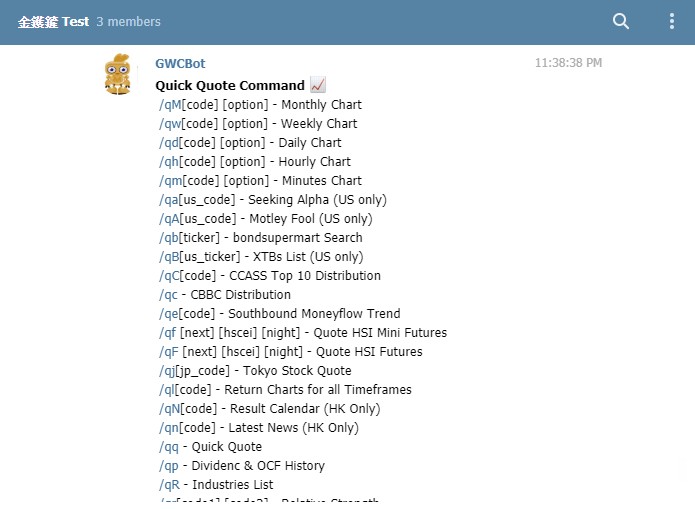The height and width of the screenshot is (509, 695).
Task: Click the /qM Monthly Chart command
Action: pos(170,105)
